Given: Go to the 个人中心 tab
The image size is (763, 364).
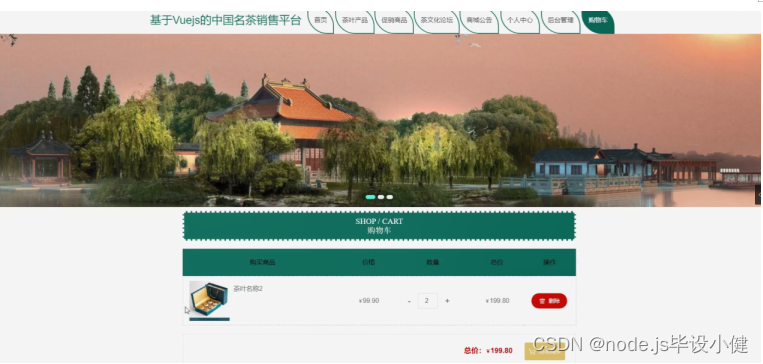Looking at the screenshot, I should [520, 20].
